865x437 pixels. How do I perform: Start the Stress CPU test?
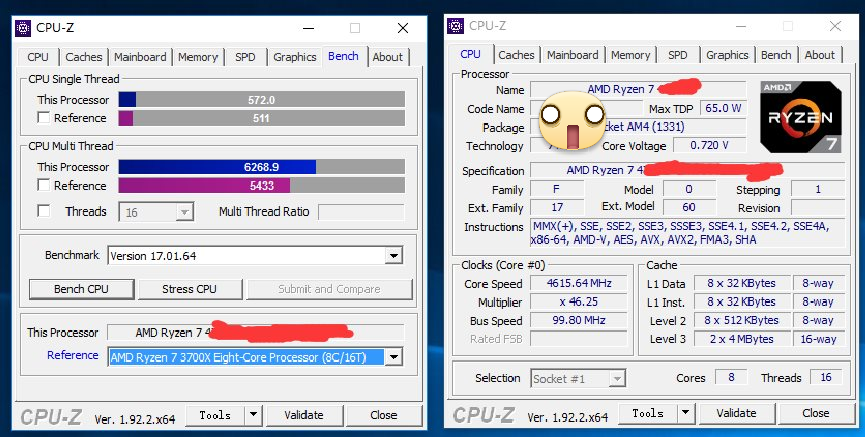pos(189,289)
